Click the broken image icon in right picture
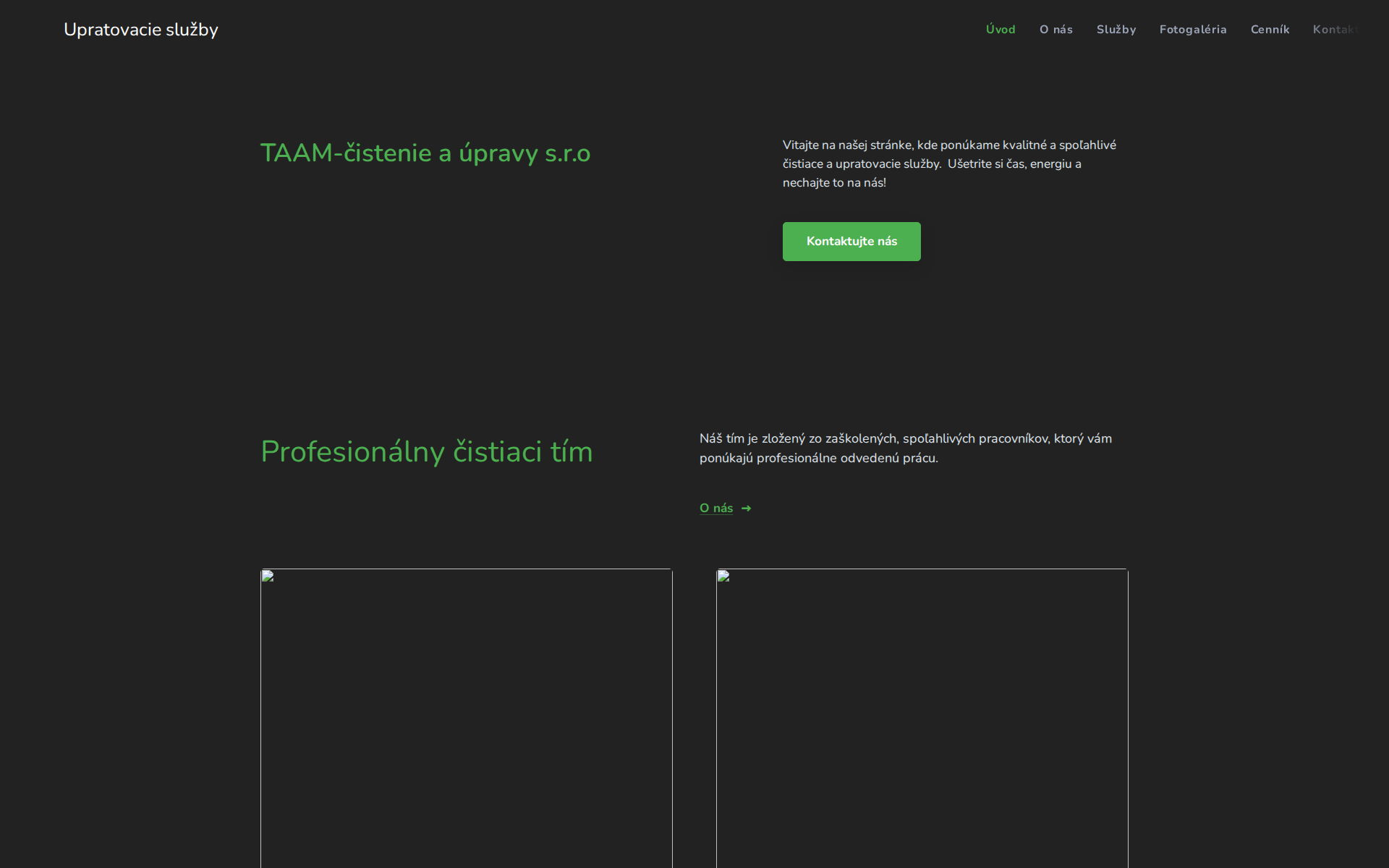The image size is (1389, 868). coord(723,576)
